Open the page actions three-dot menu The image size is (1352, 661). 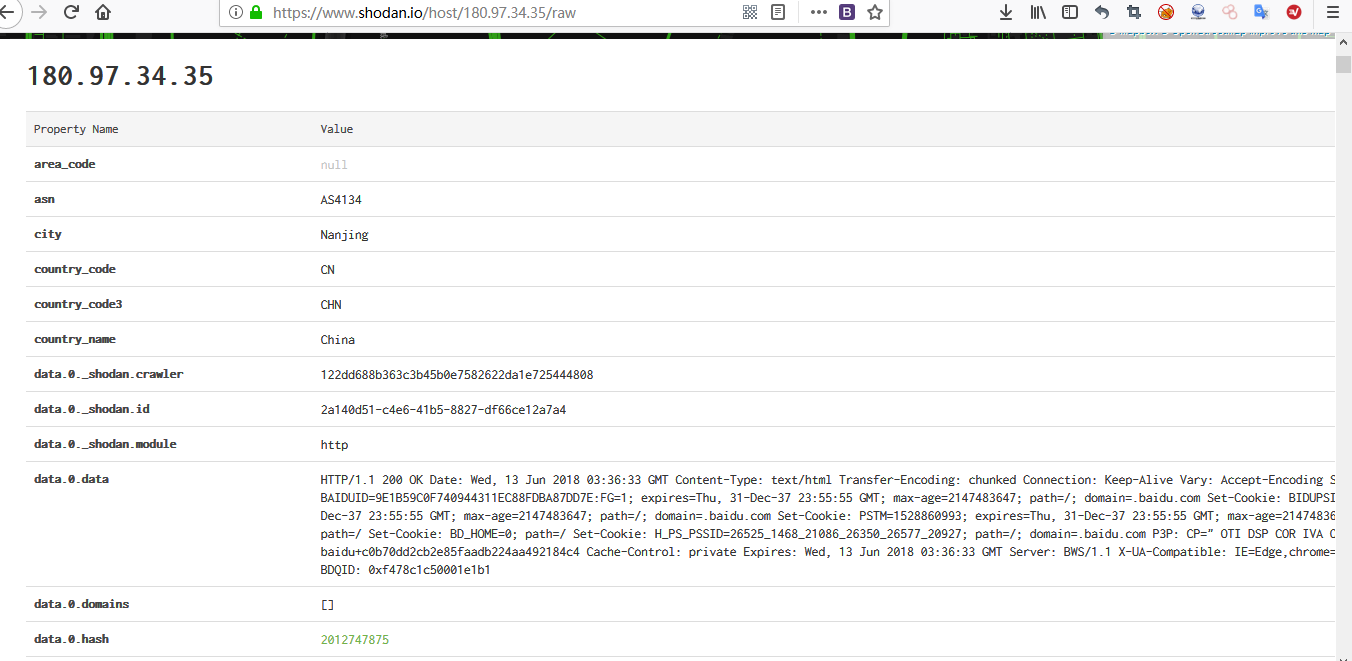[818, 12]
